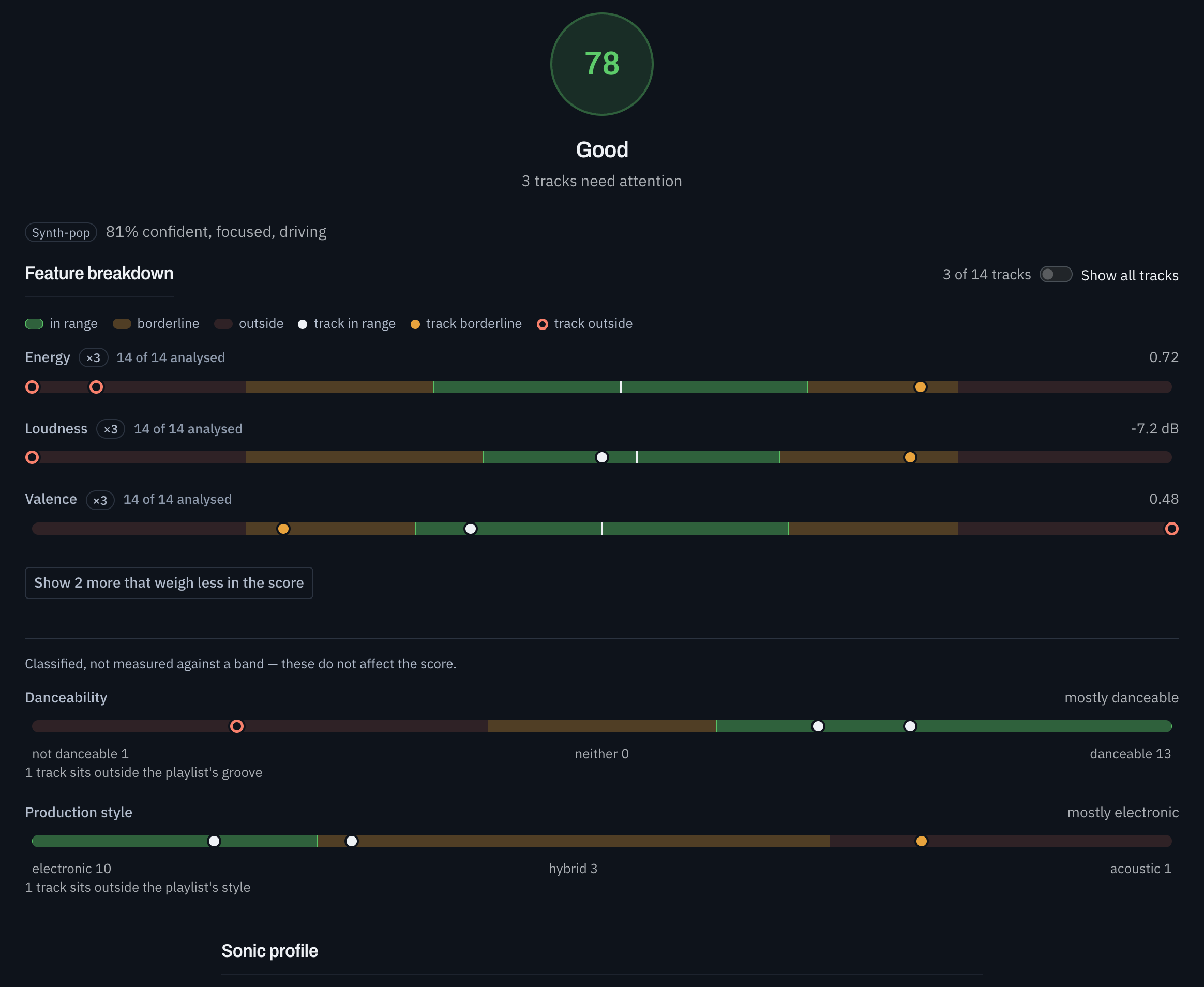Click the Valence value 0.48
The height and width of the screenshot is (987, 1204).
1164,499
